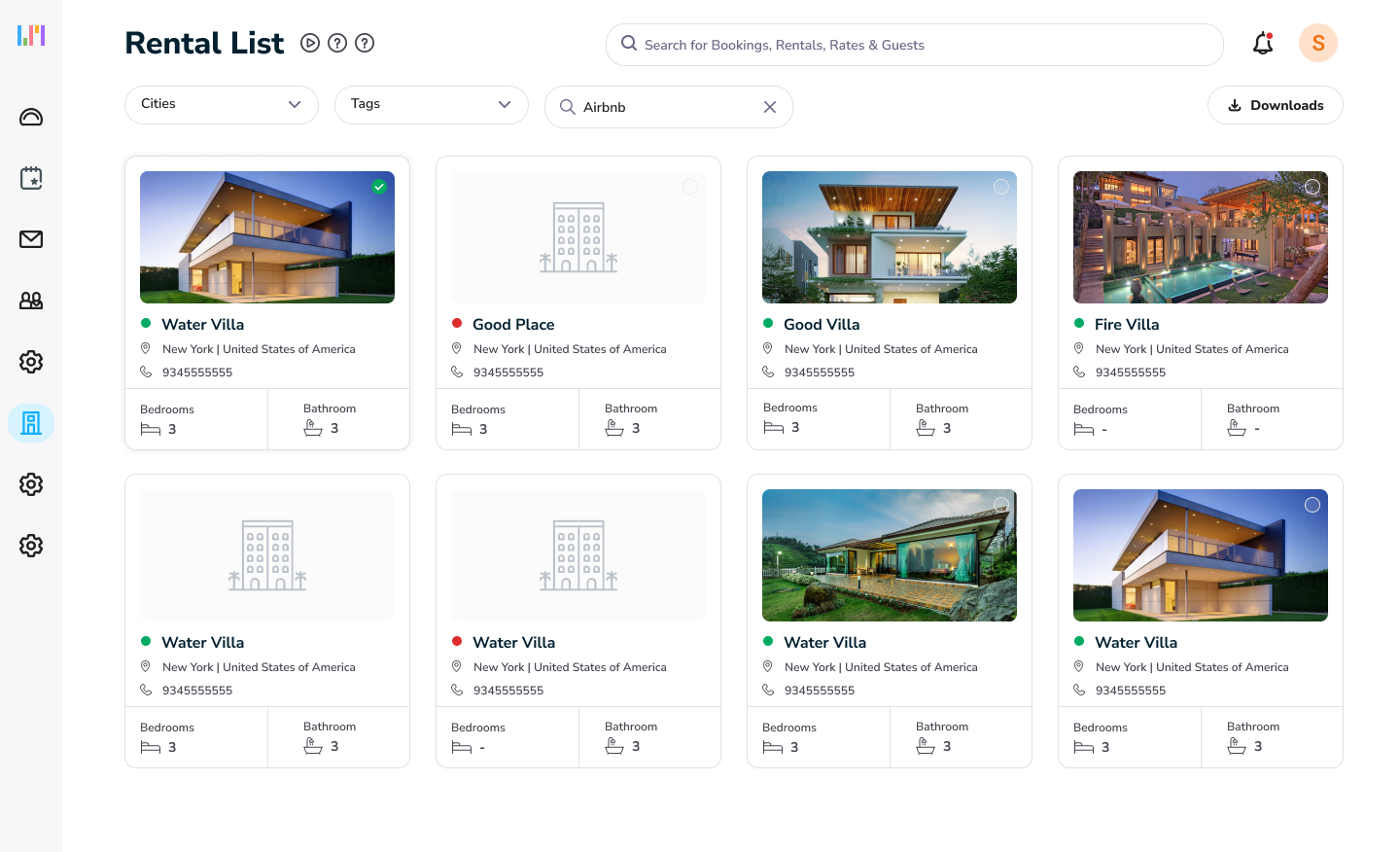Select the highlighted rentals building sidebar icon

[31, 423]
